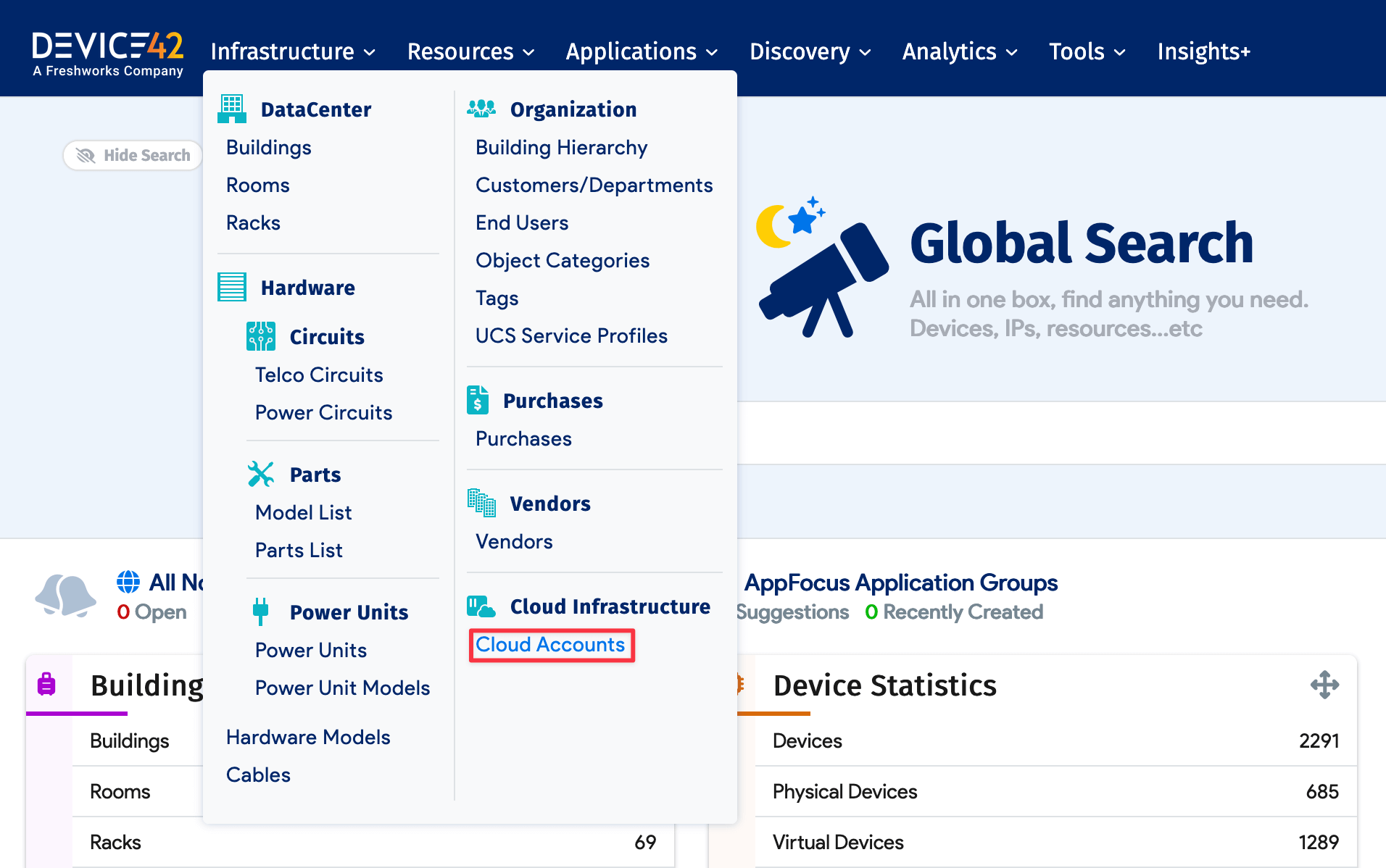Click the DataCenter building icon
This screenshot has width=1386, height=868.
(x=231, y=109)
